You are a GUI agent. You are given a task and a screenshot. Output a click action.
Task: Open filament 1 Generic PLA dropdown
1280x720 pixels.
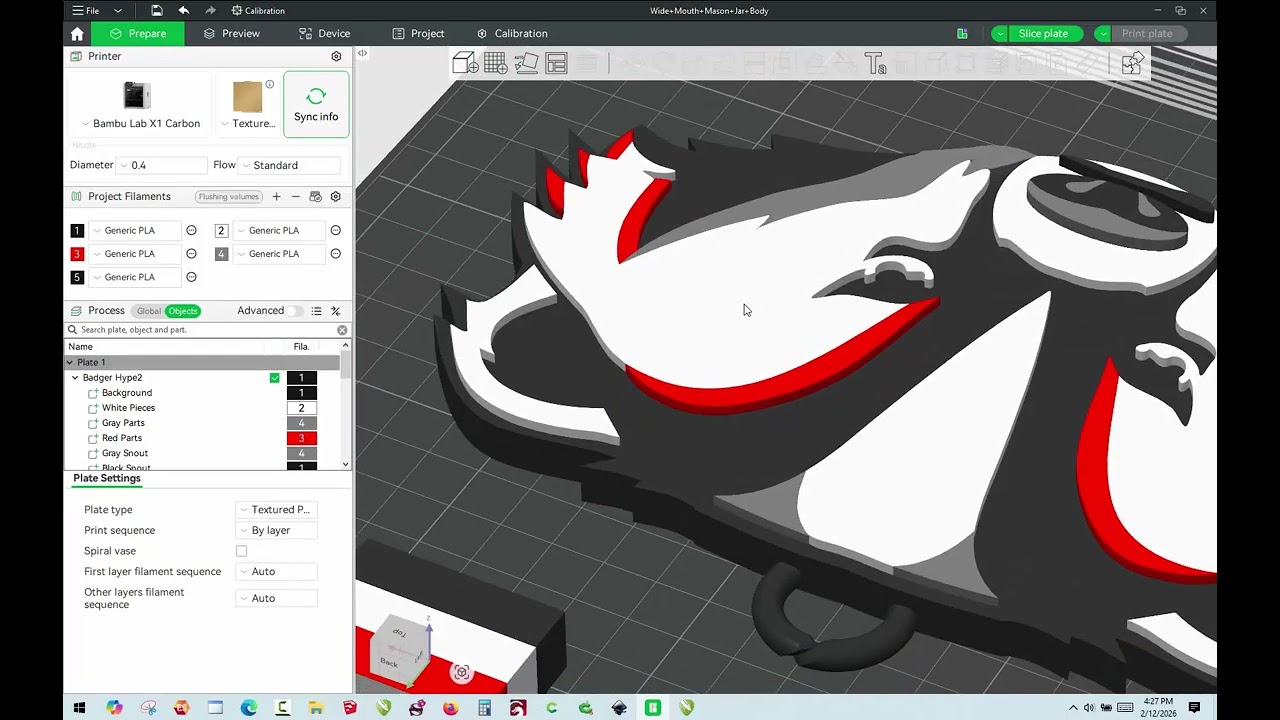tap(135, 230)
